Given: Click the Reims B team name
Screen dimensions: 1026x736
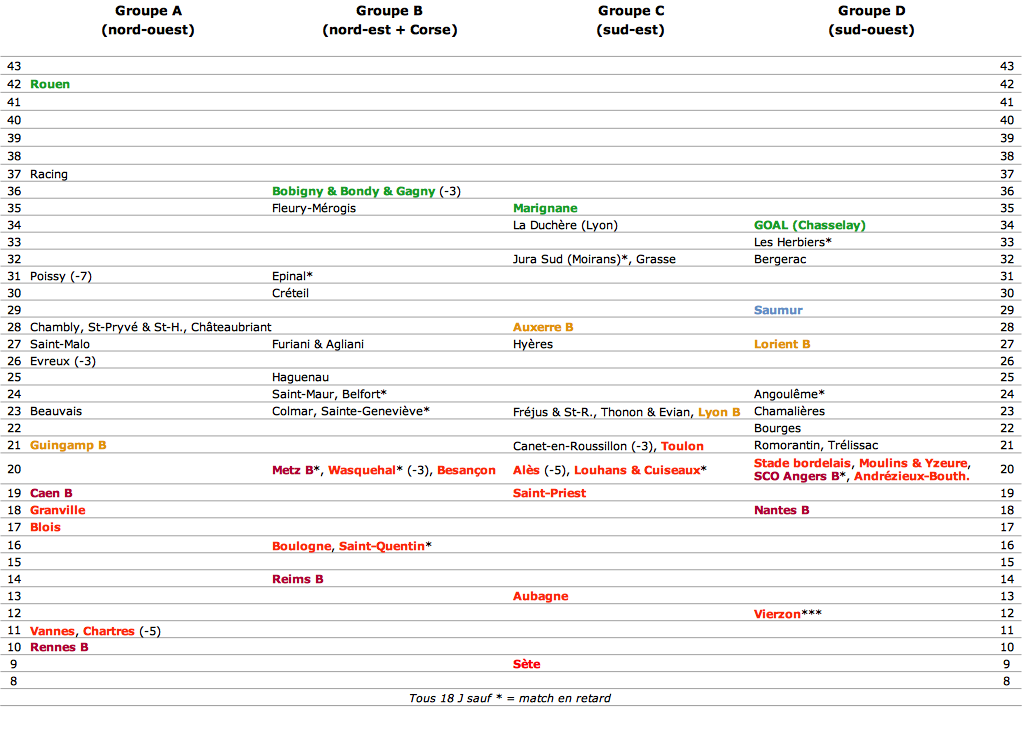Looking at the screenshot, I should point(298,579).
